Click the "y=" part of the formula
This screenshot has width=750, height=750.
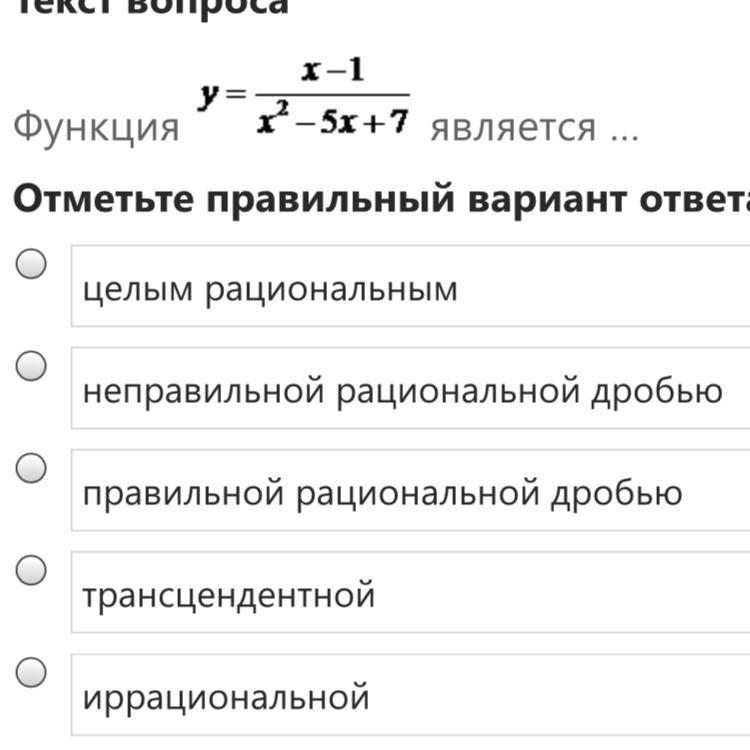point(221,96)
